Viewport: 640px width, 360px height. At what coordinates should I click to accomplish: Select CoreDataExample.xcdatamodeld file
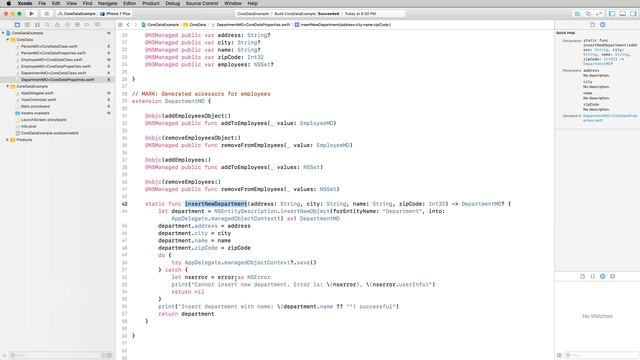coord(50,133)
